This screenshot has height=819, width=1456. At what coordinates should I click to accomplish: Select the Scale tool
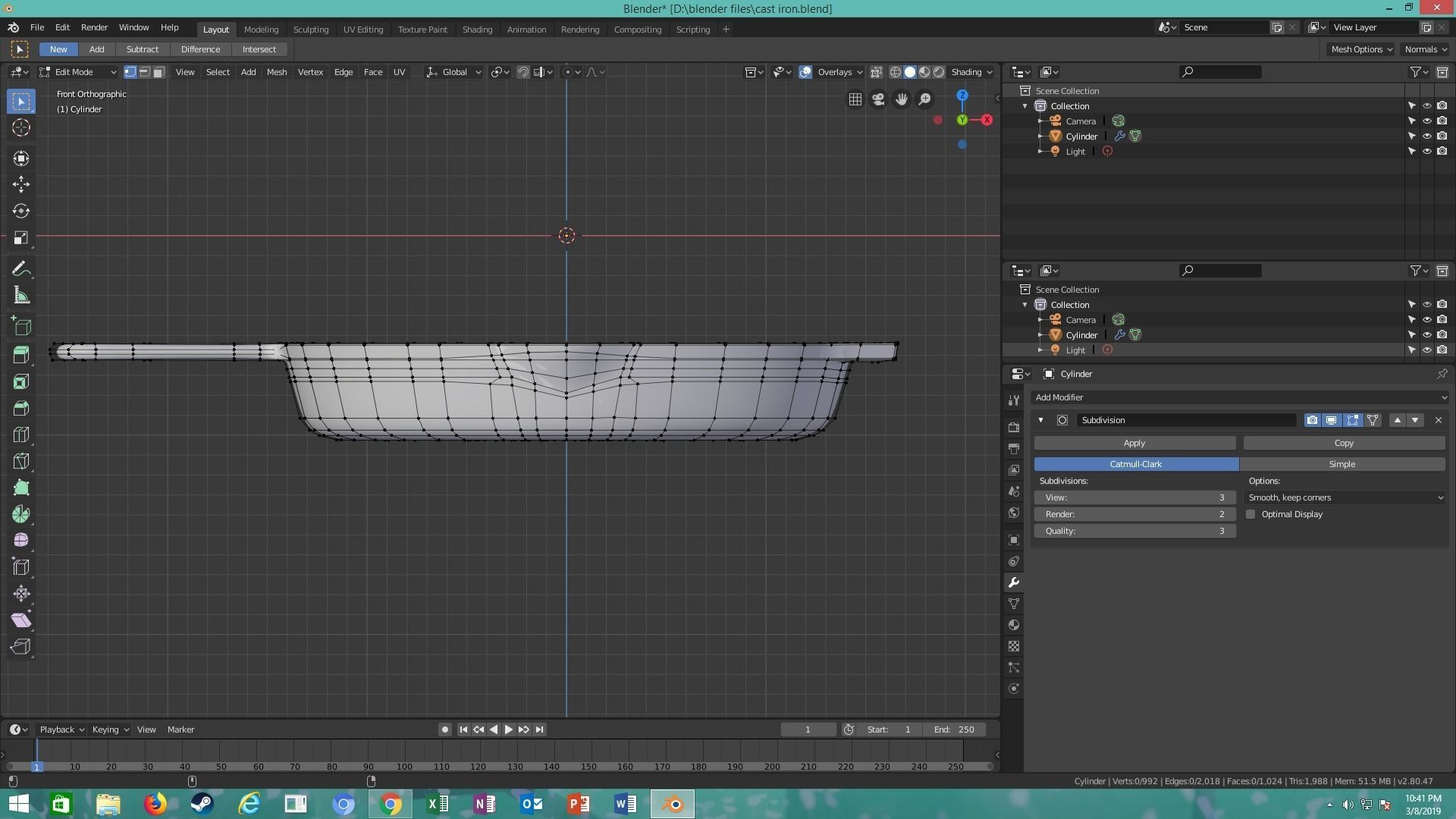[20, 237]
